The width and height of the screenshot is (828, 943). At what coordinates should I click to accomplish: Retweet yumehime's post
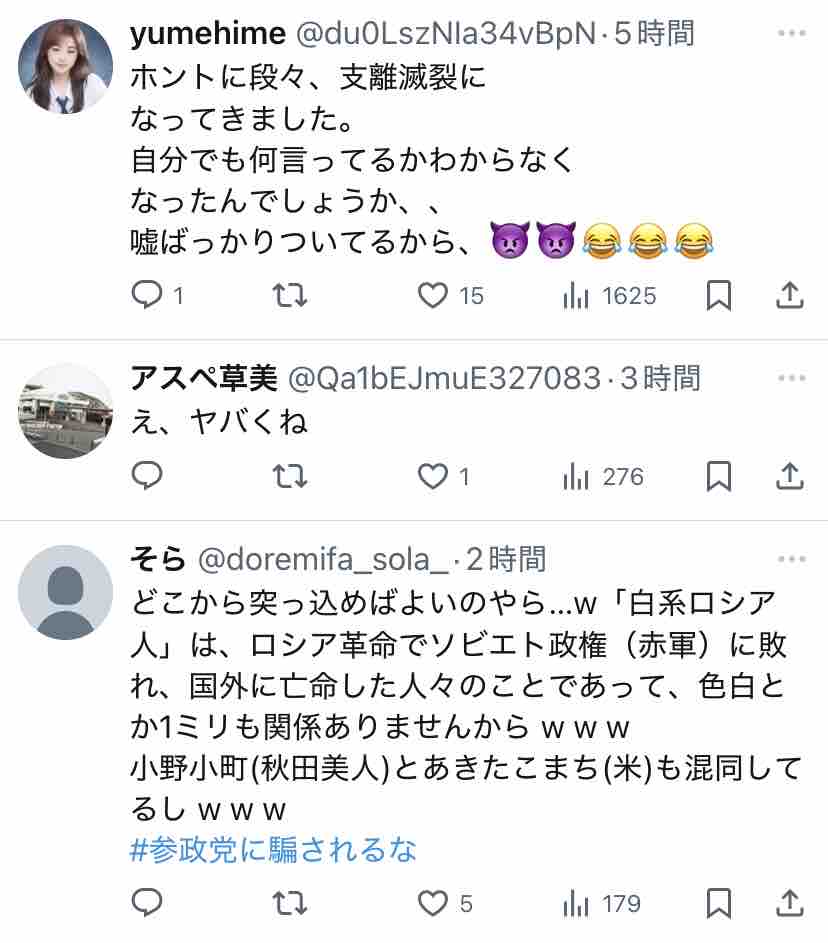[290, 295]
